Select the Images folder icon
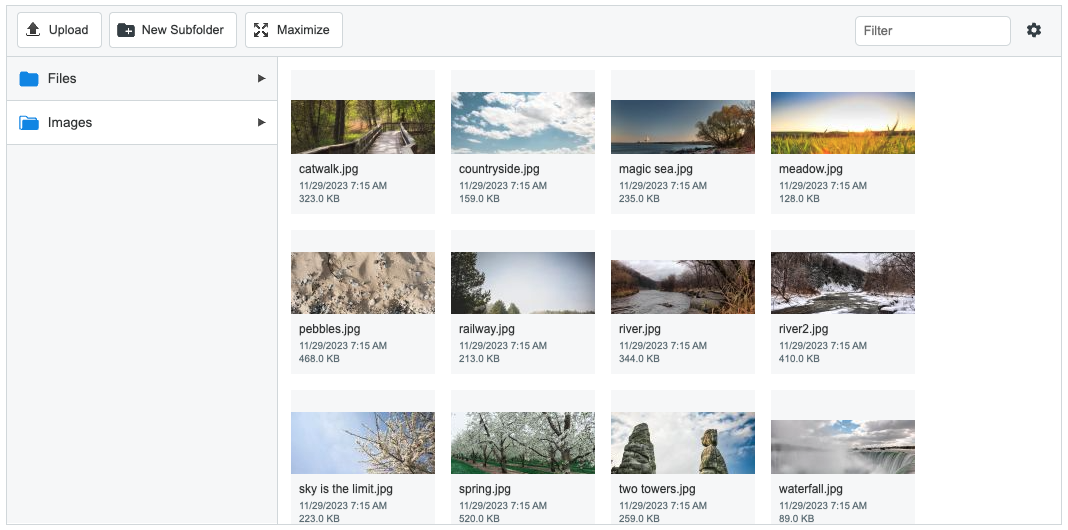 (x=29, y=123)
